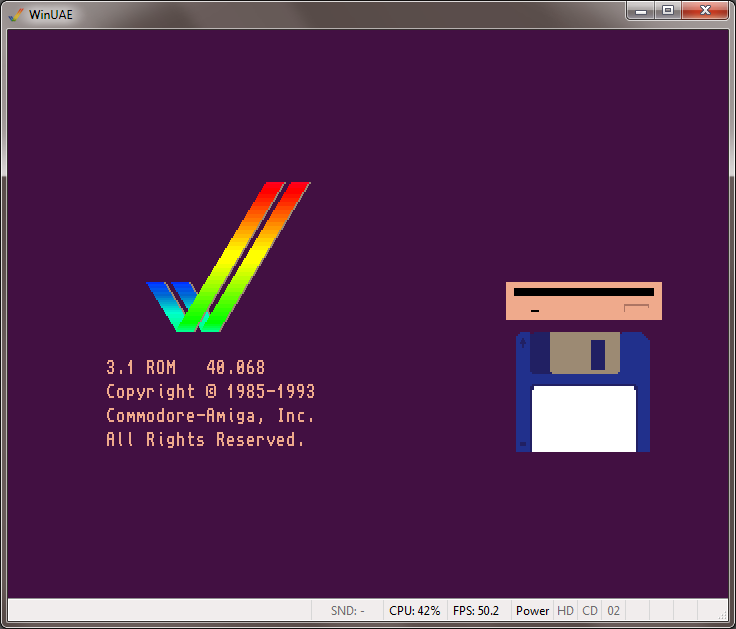Click the resize grip in status bar corner
Screen dimensions: 736x629
click(x=723, y=615)
